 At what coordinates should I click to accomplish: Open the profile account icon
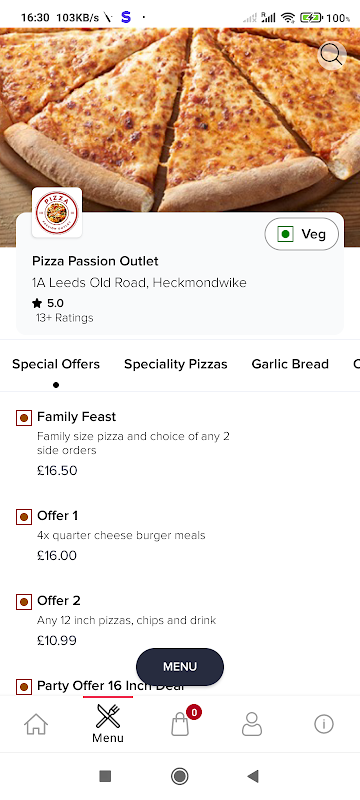coord(252,724)
